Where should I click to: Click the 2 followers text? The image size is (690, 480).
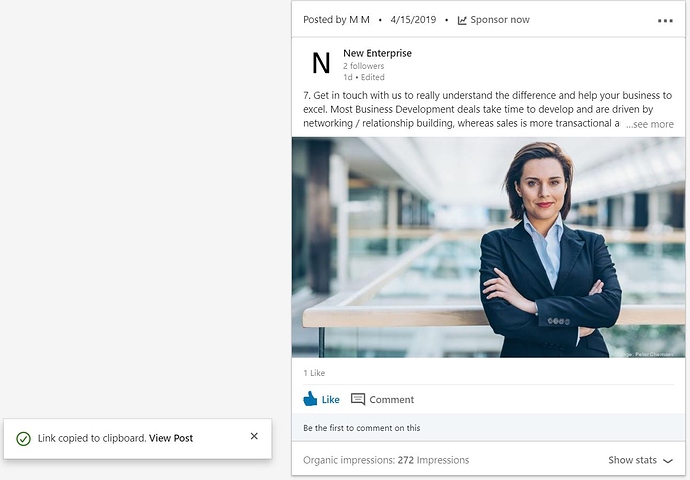click(365, 66)
